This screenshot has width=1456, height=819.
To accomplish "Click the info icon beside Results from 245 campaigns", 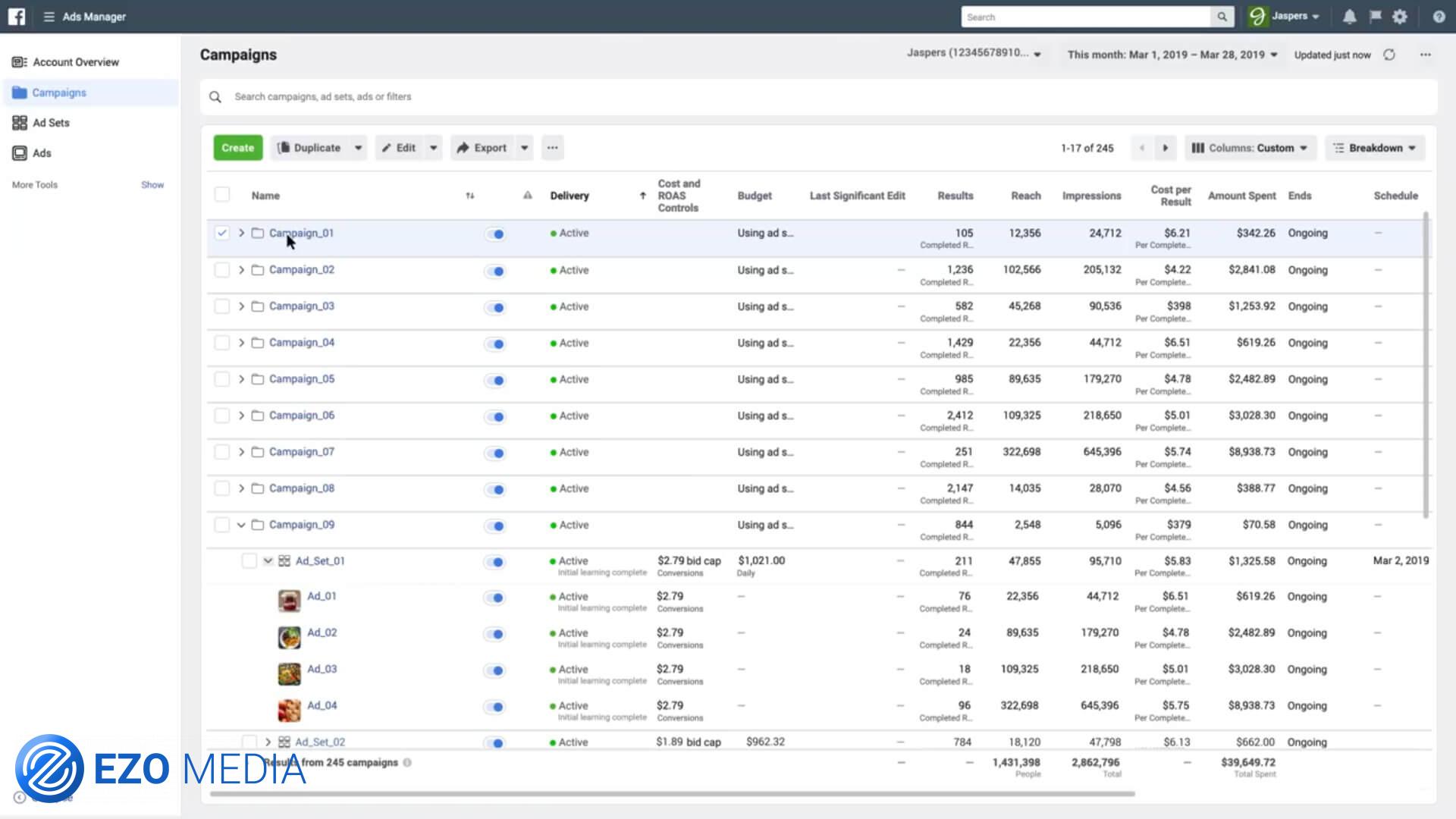I will tap(407, 762).
